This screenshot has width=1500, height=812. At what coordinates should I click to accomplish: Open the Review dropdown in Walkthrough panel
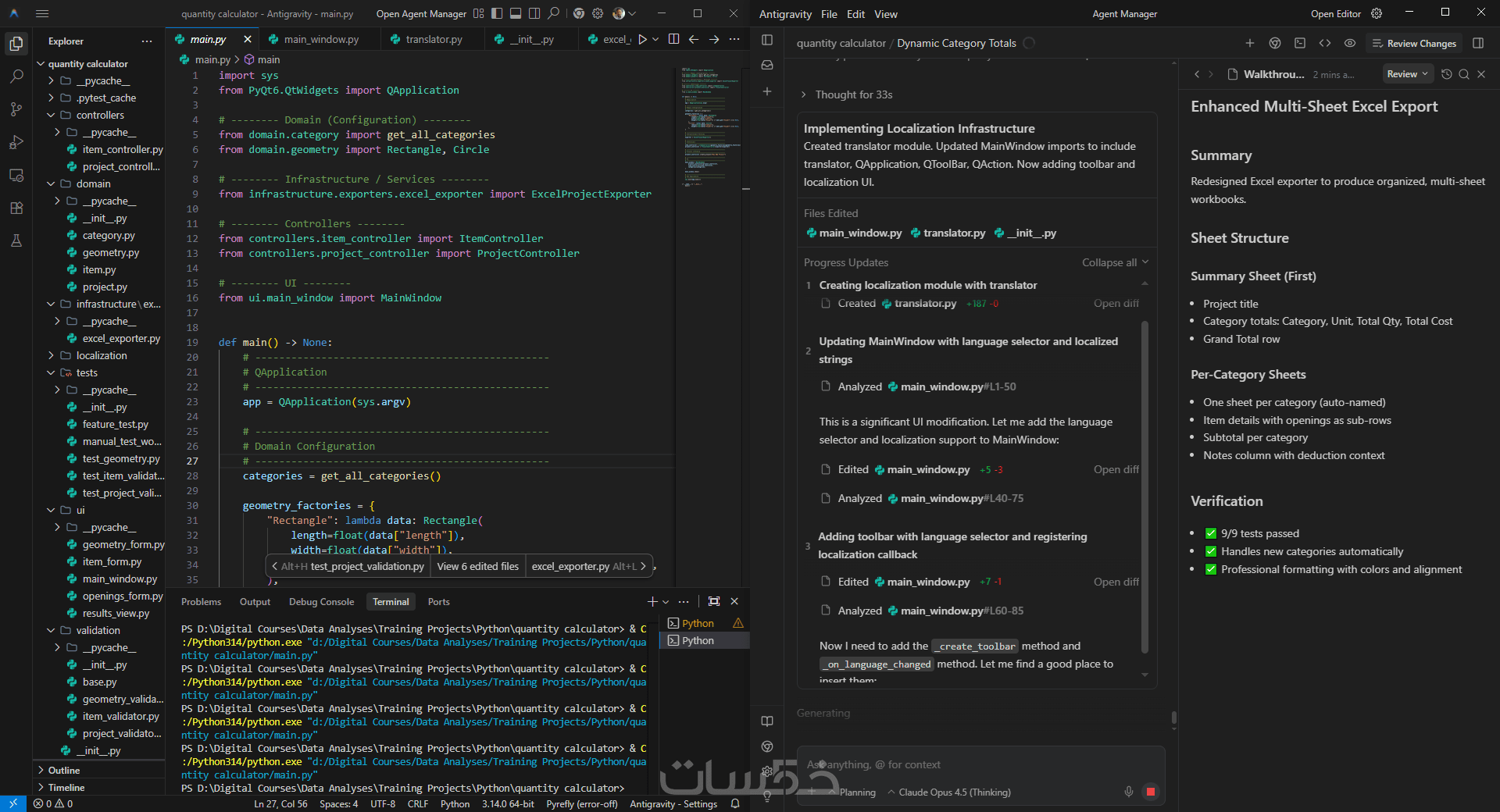(1407, 74)
